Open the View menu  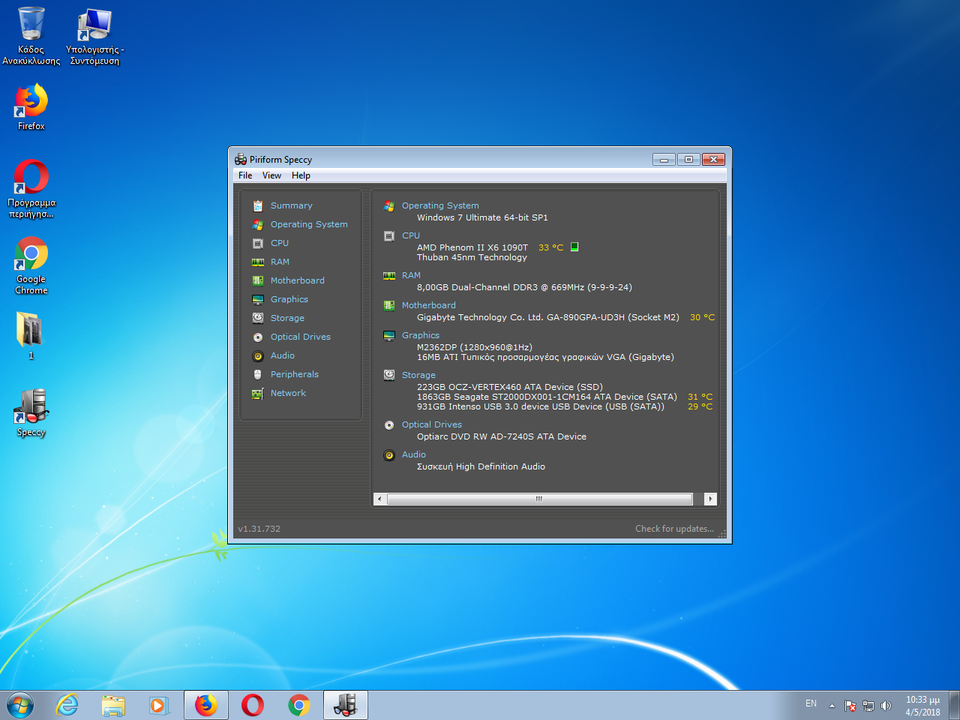(x=271, y=176)
